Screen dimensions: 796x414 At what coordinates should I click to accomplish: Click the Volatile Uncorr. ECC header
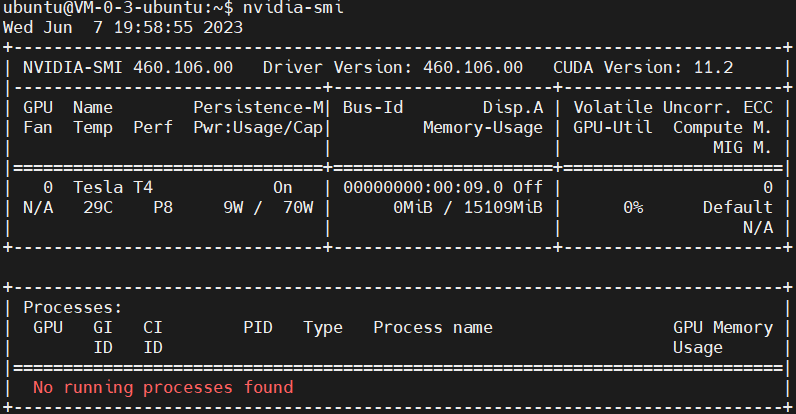[673, 107]
